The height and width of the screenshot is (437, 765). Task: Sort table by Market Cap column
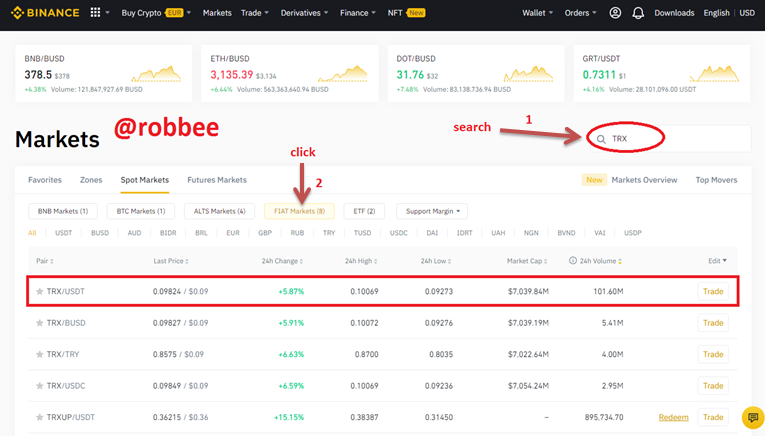pos(527,261)
